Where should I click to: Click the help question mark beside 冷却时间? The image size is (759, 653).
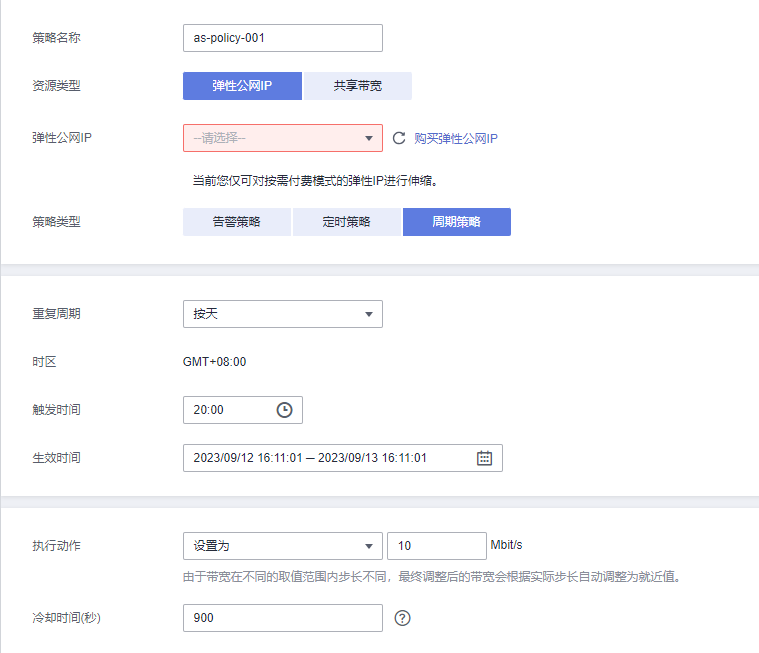[x=403, y=618]
